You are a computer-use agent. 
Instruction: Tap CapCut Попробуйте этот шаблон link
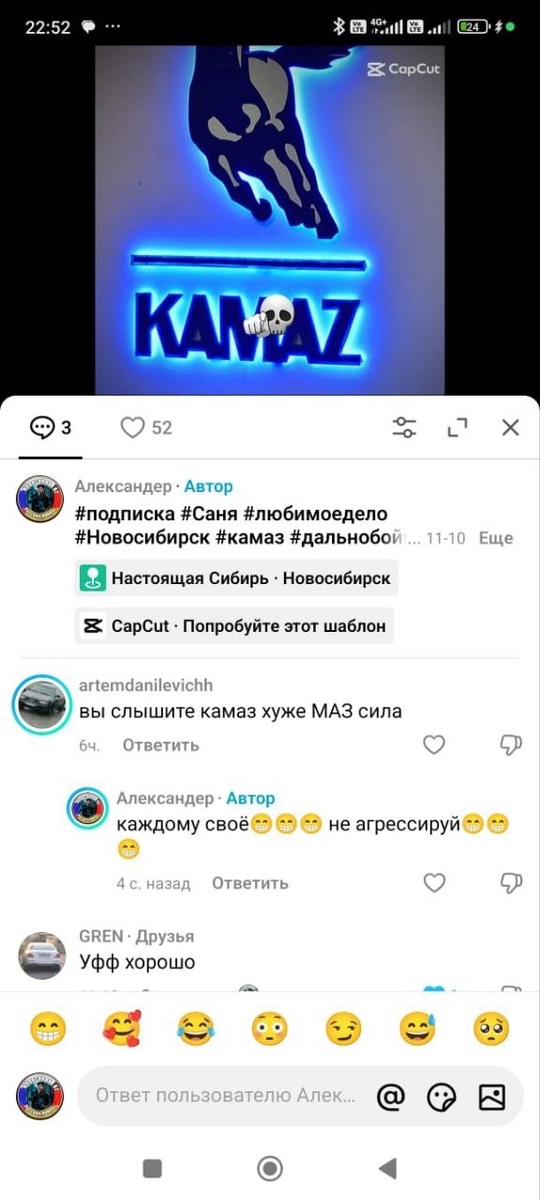[234, 626]
